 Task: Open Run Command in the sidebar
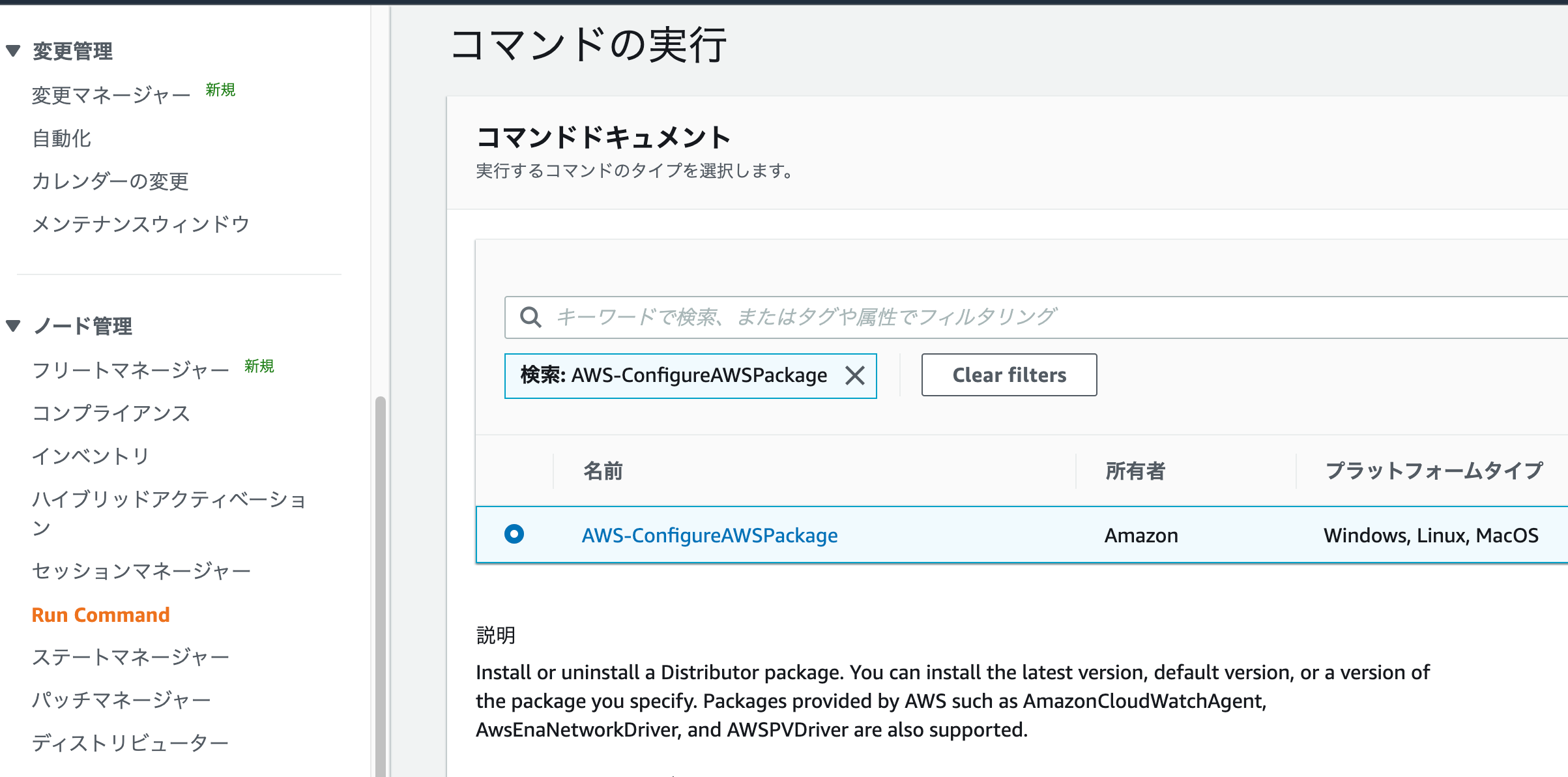tap(101, 615)
